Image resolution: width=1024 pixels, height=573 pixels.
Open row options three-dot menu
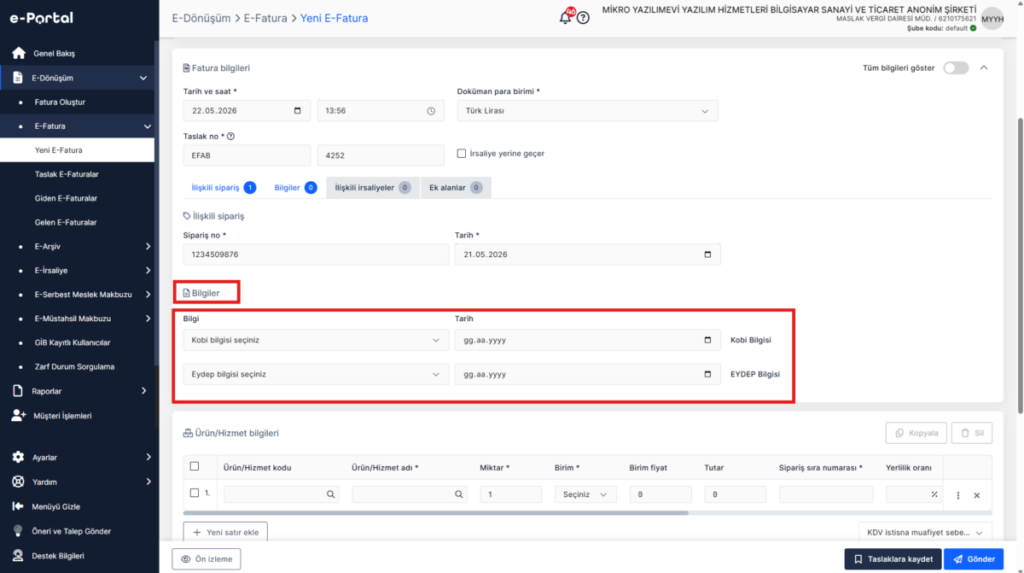click(x=958, y=495)
